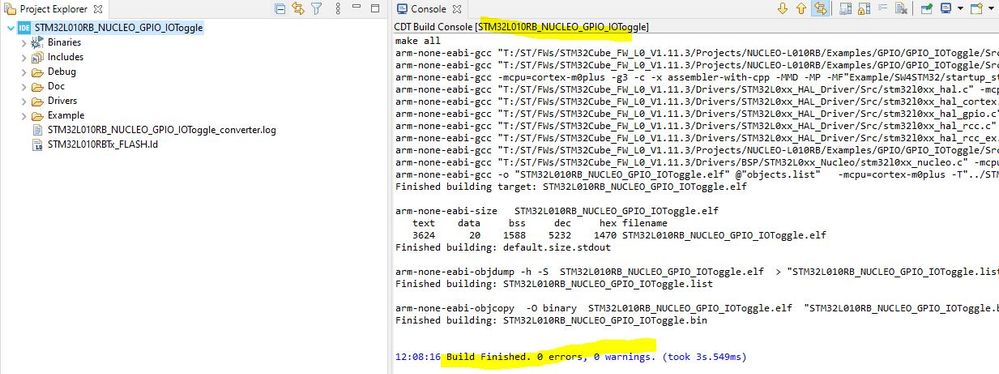
Task: Select STM32L010RB_NUCLEO_GPIO_IOToggle_converter.log file
Action: [162, 131]
